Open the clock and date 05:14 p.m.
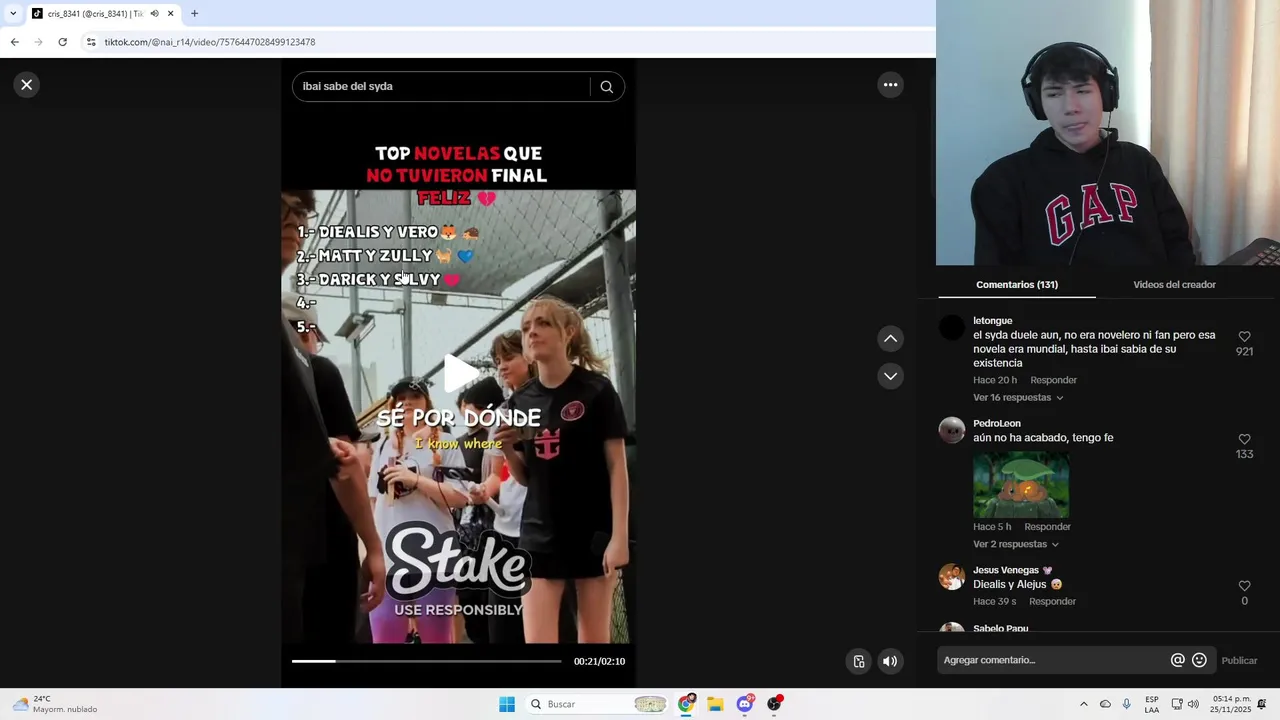Image resolution: width=1280 pixels, height=720 pixels. point(1231,704)
